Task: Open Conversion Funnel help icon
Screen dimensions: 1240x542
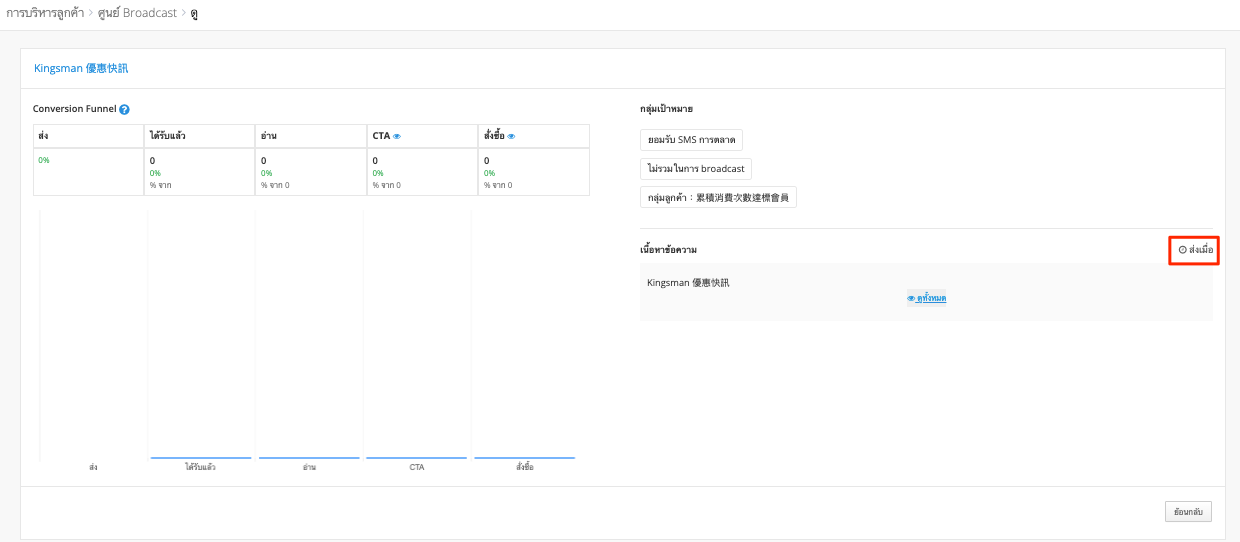Action: coord(124,109)
